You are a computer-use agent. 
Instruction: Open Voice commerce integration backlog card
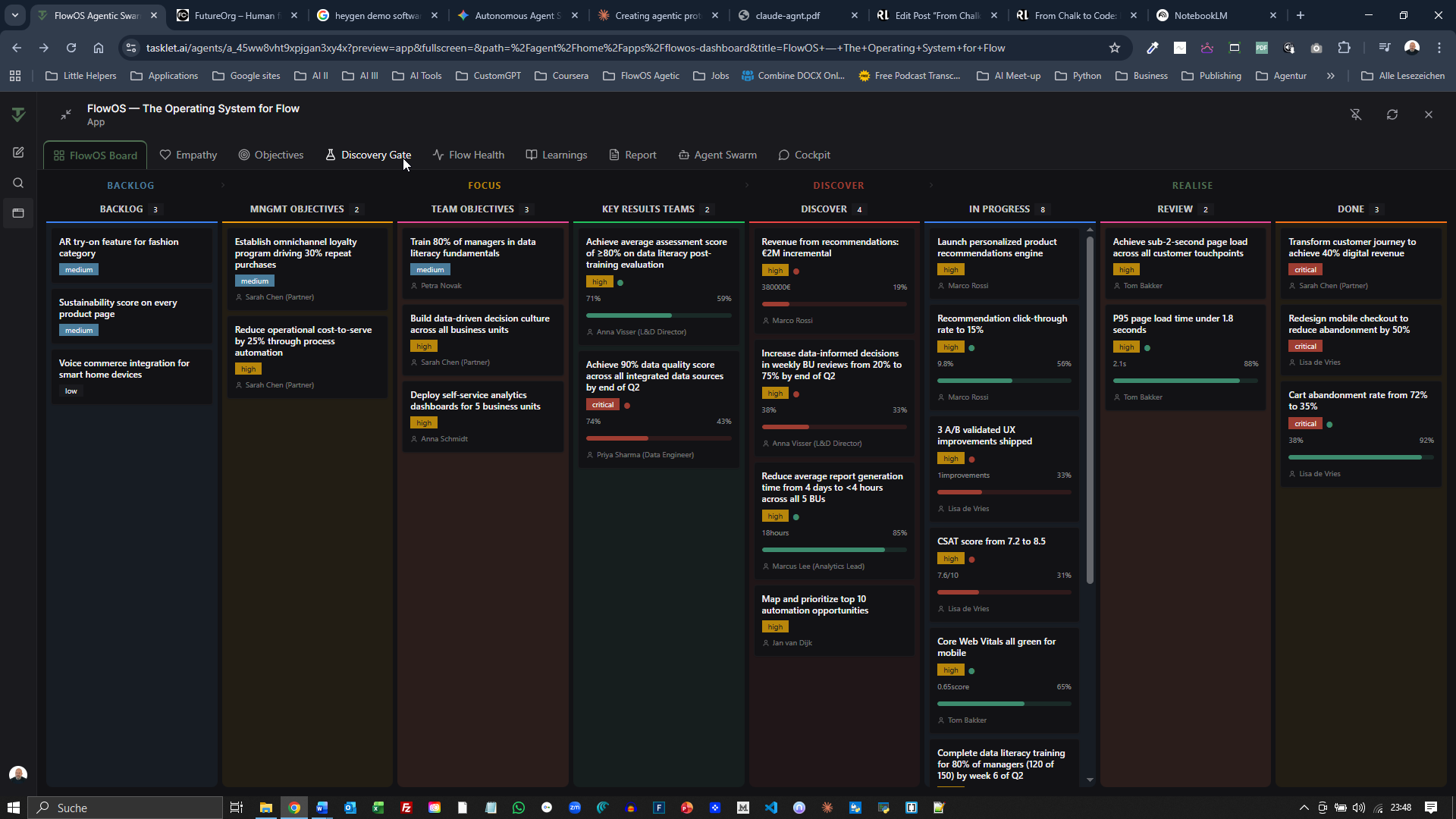click(124, 369)
